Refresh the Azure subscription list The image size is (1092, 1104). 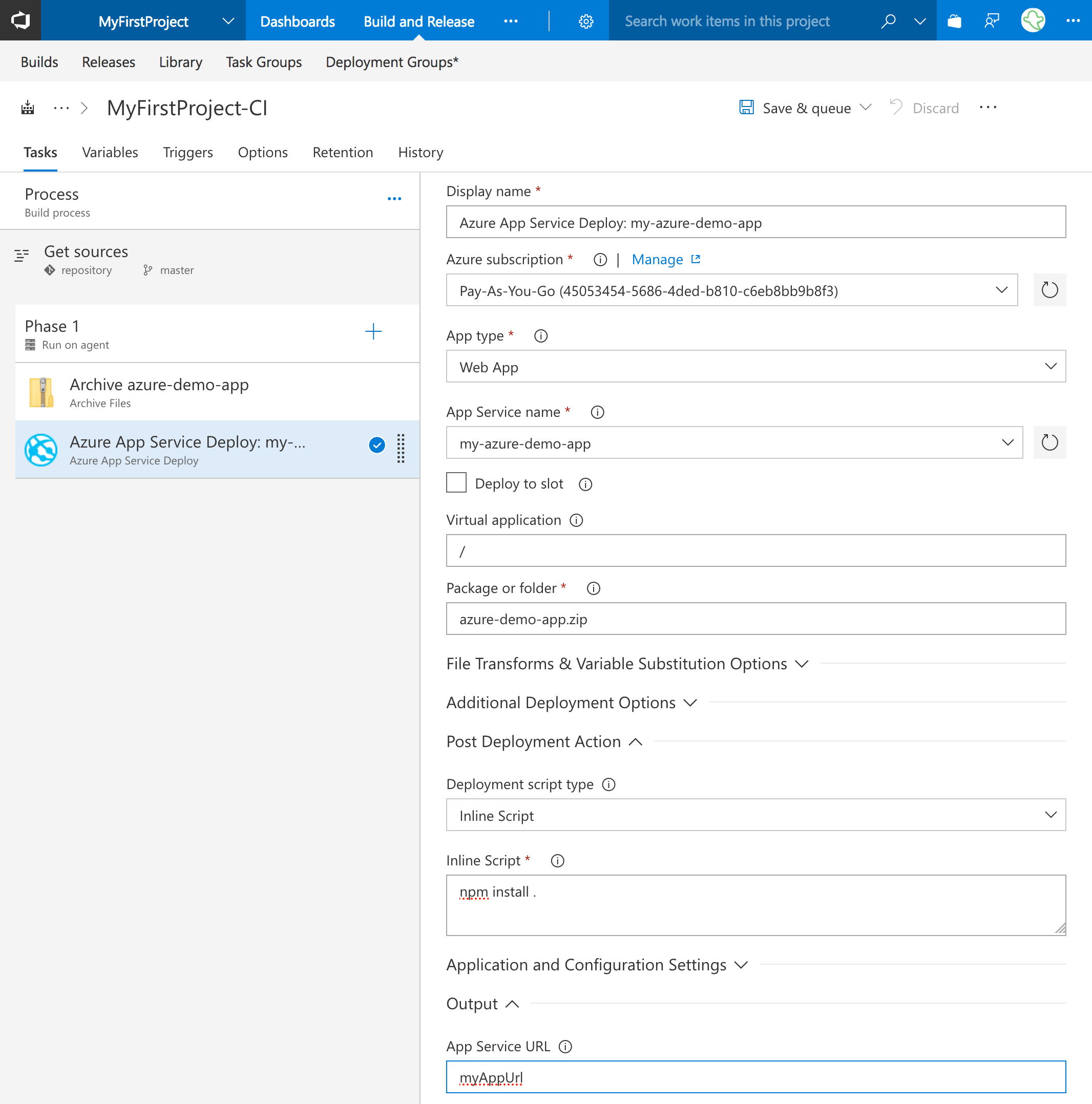(1049, 290)
